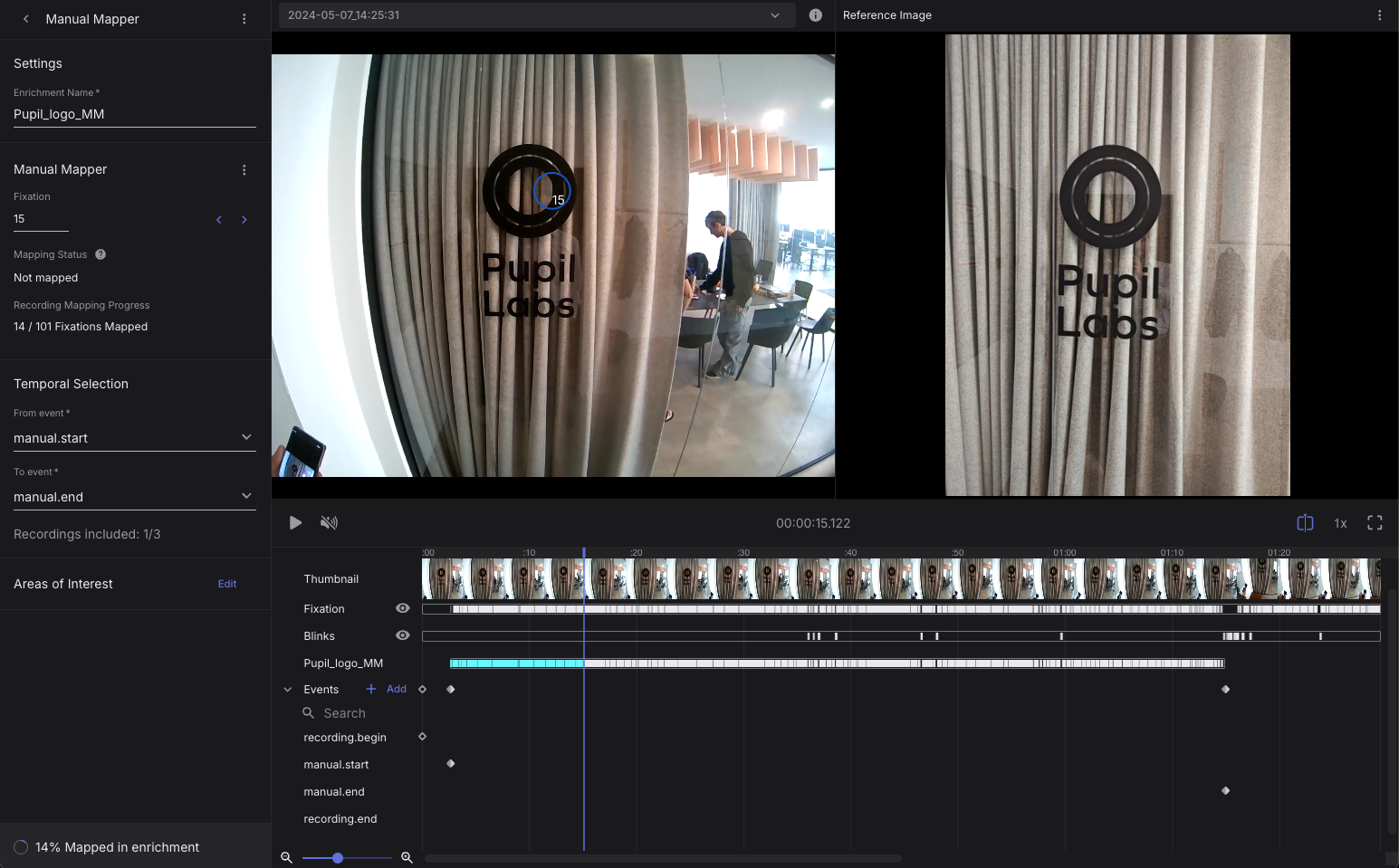This screenshot has width=1399, height=868.
Task: Click the reference image
Action: point(1117,265)
